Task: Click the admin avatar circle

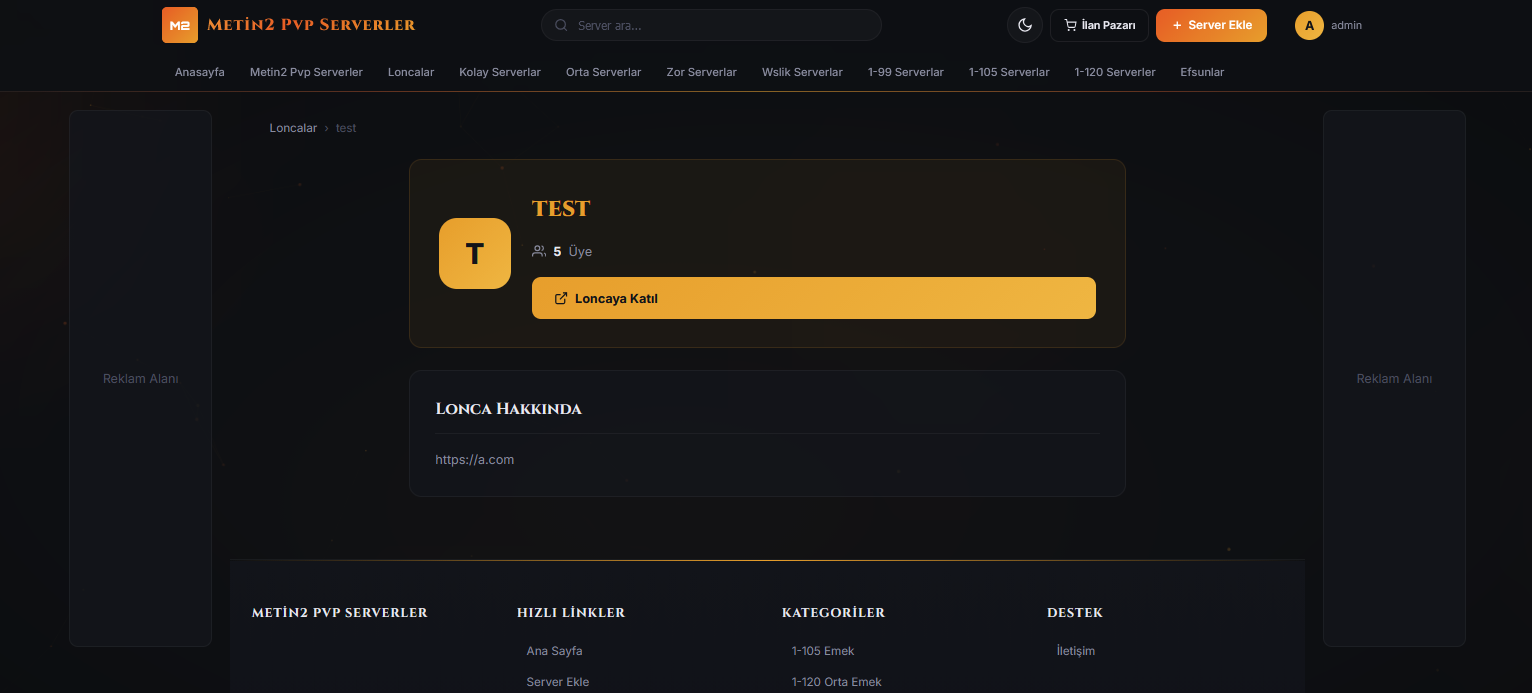Action: click(x=1309, y=25)
